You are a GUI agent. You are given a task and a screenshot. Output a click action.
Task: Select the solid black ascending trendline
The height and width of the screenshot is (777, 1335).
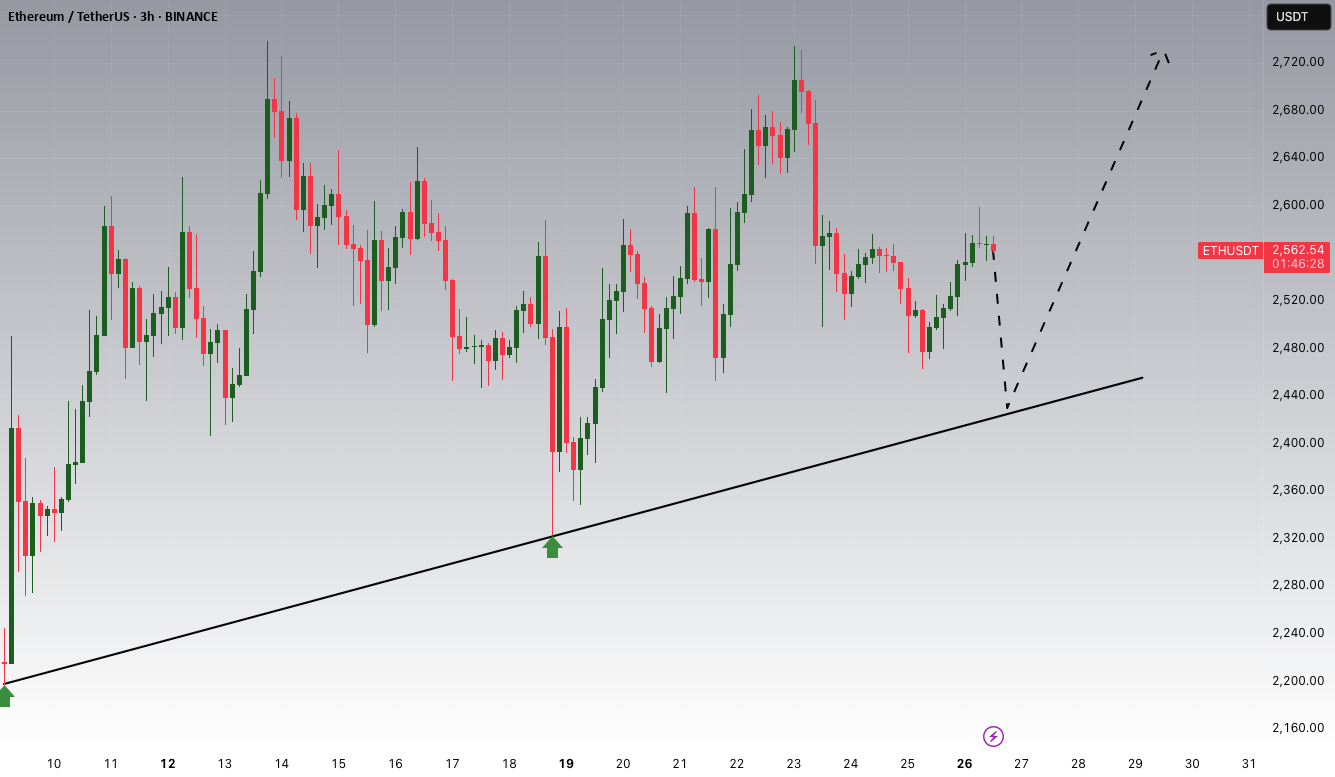point(573,531)
